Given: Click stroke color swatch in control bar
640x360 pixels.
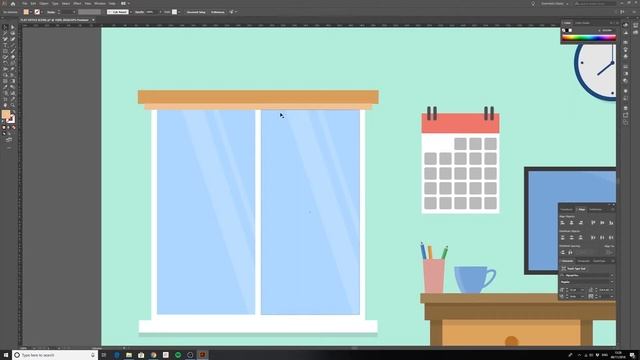Looking at the screenshot, I should tap(37, 12).
